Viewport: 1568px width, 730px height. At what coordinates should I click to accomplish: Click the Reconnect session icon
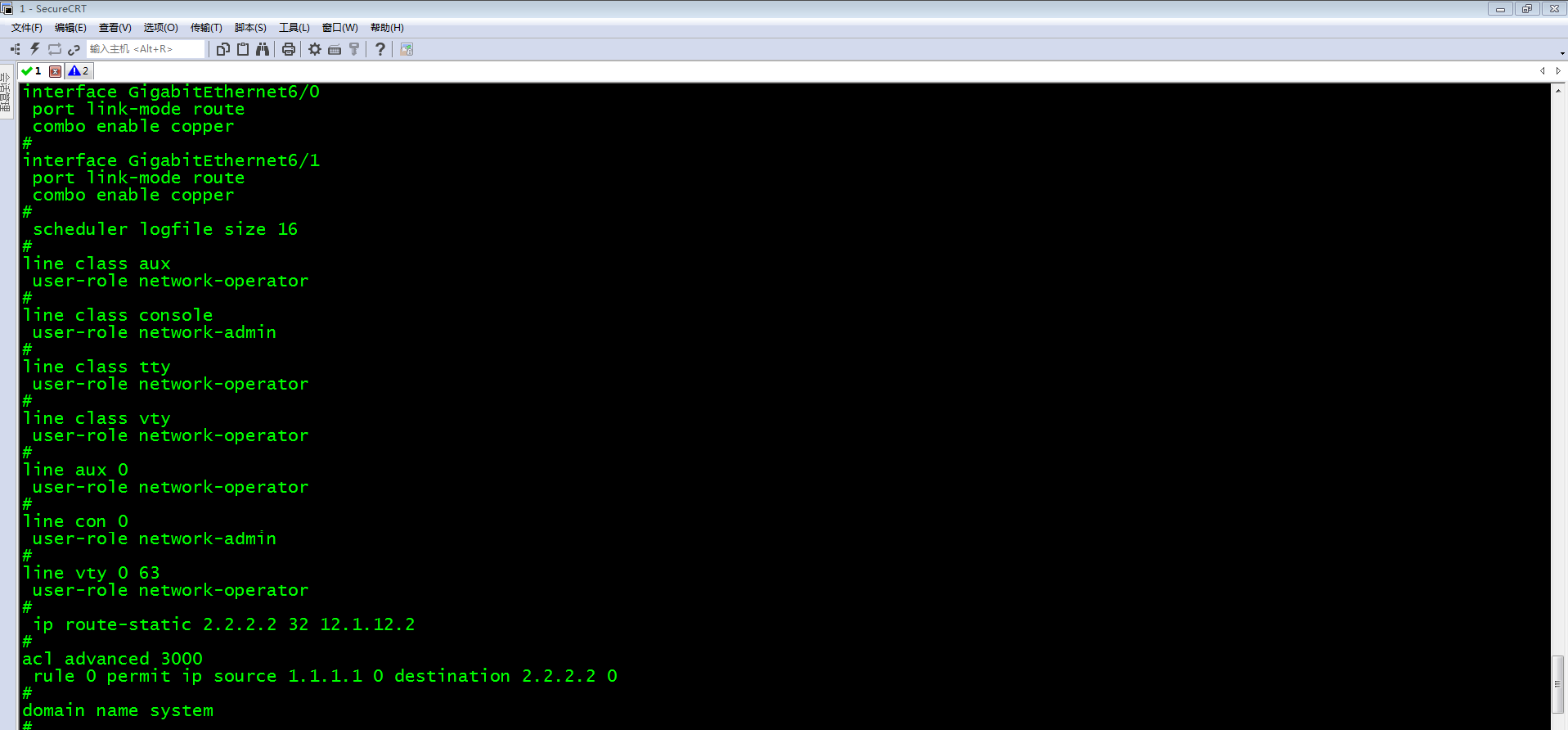tap(55, 49)
